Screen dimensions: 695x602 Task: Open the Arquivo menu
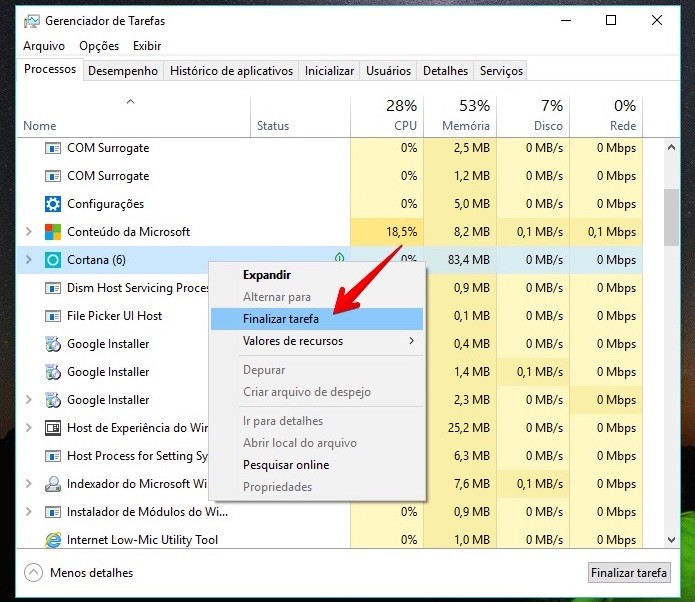tap(44, 46)
